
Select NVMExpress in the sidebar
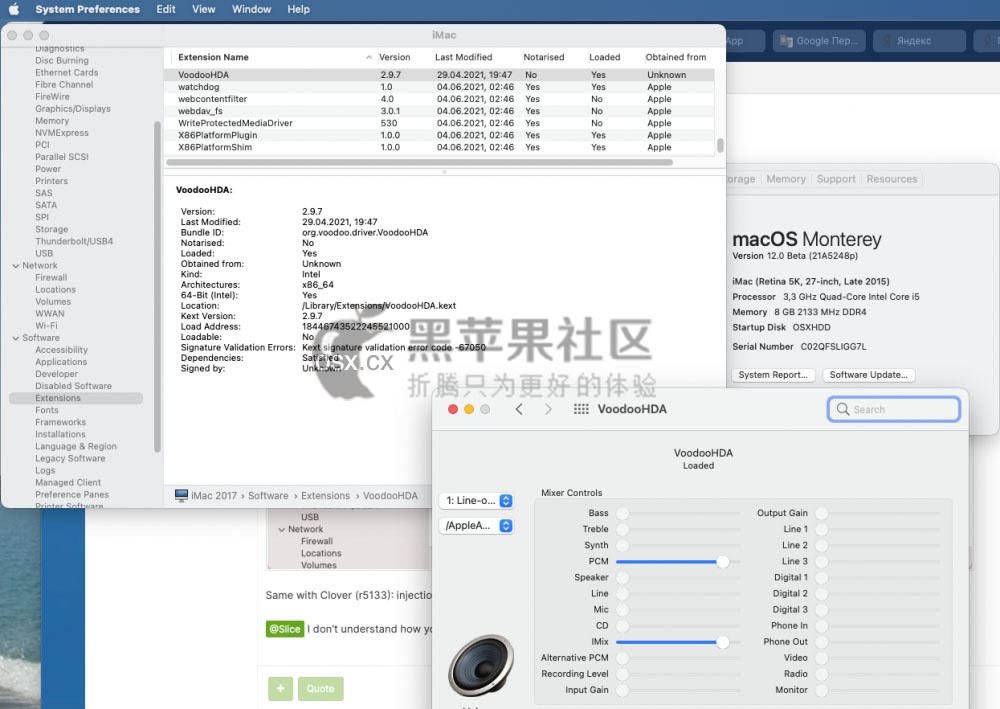pyautogui.click(x=62, y=133)
